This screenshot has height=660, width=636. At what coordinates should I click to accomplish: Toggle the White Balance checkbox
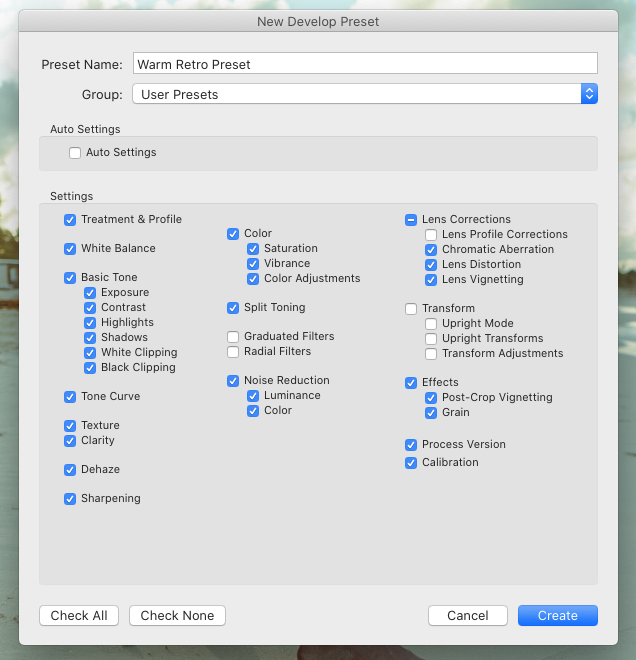point(70,249)
